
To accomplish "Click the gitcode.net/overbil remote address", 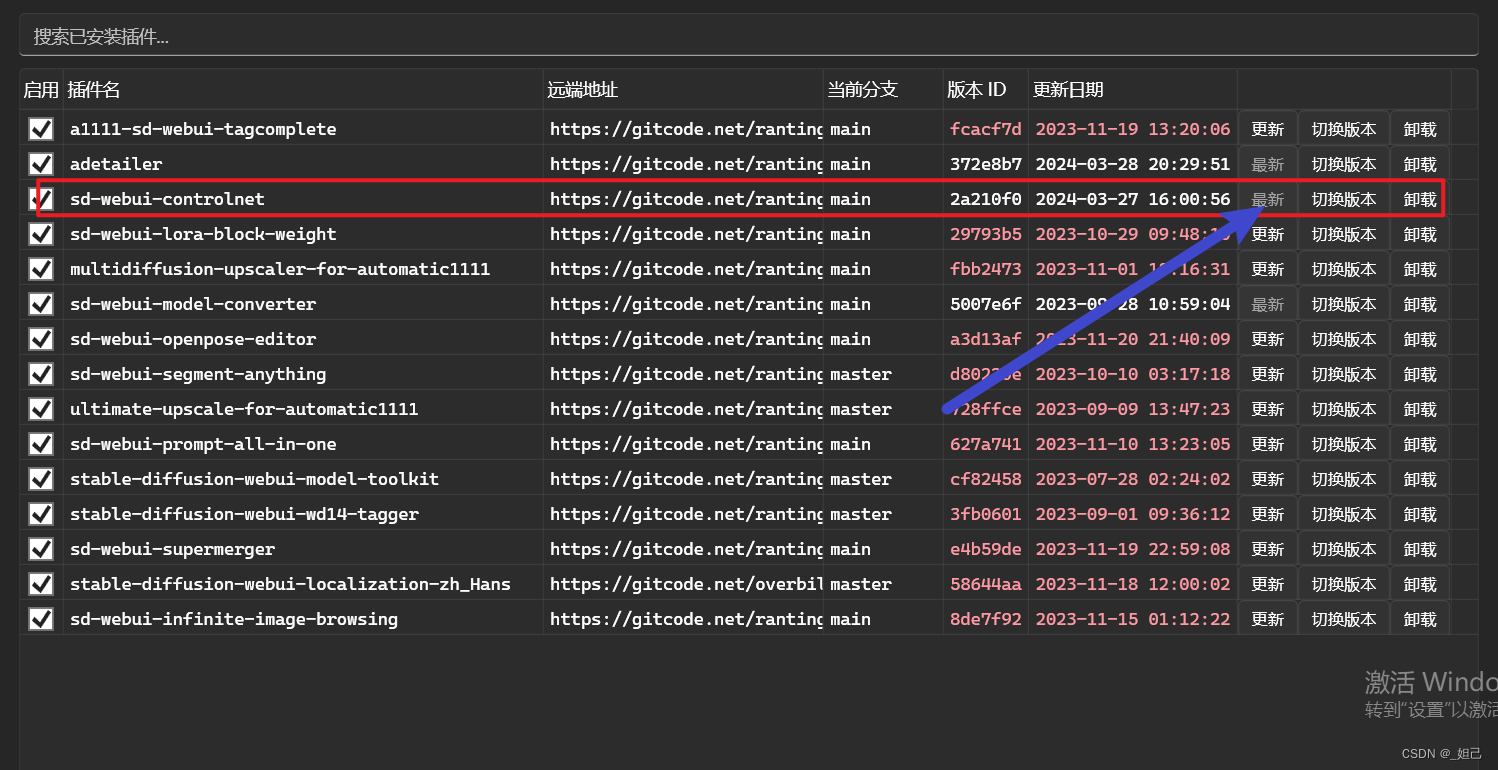I will [x=686, y=584].
